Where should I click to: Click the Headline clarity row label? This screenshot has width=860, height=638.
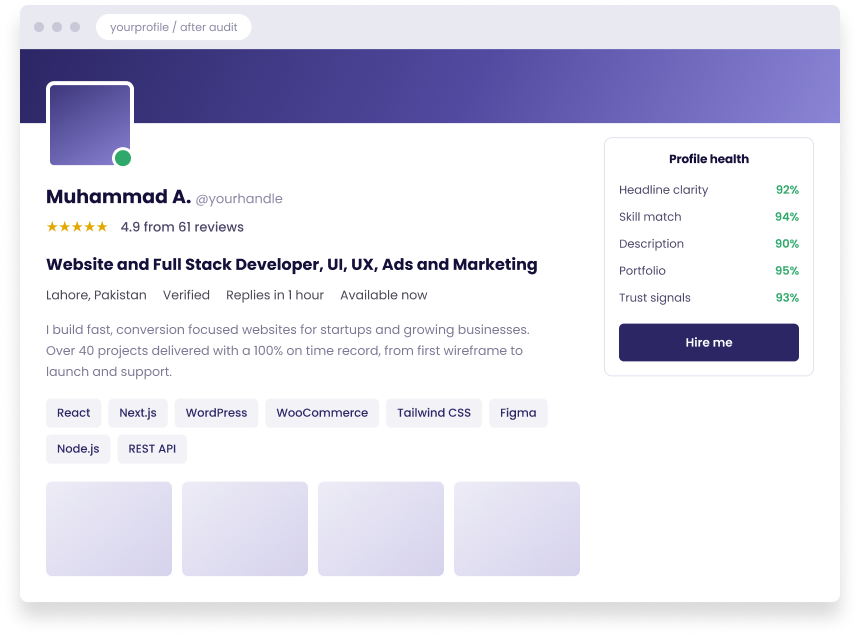click(664, 190)
